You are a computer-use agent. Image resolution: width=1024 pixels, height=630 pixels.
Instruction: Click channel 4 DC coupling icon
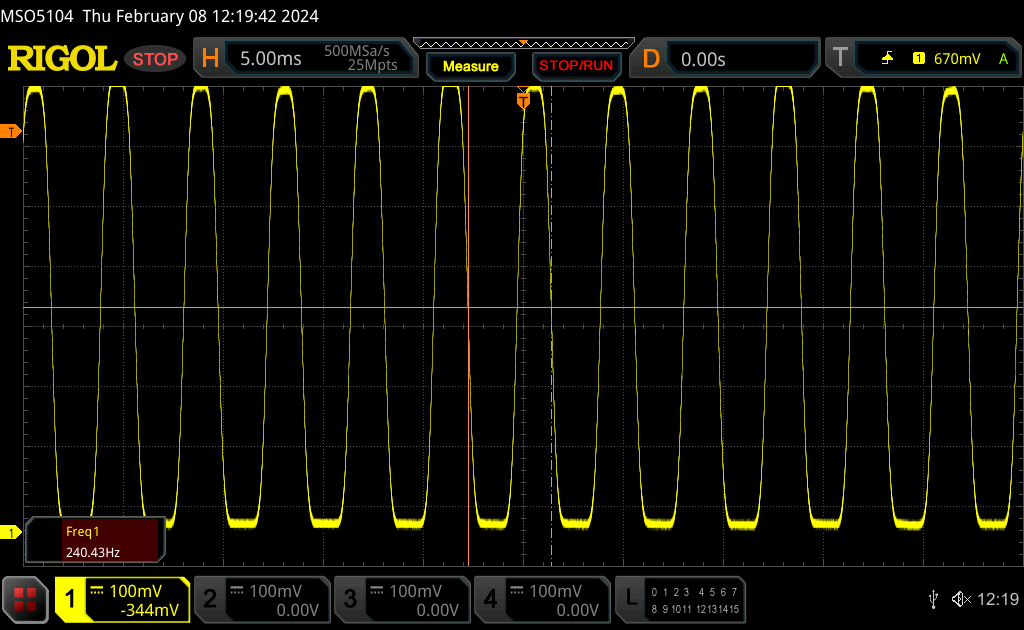point(517,591)
